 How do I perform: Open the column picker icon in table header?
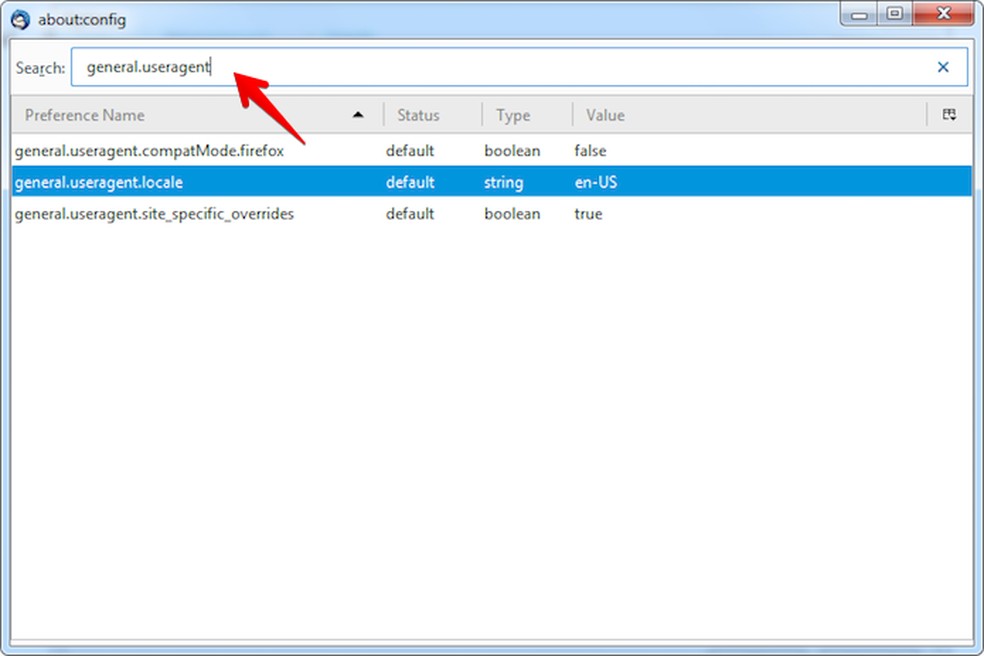pyautogui.click(x=949, y=115)
